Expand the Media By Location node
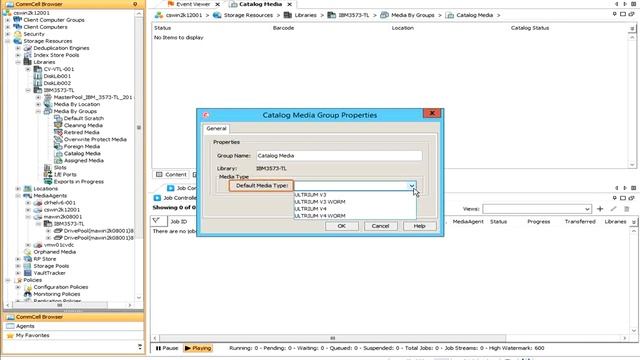This screenshot has height=360, width=640. point(38,104)
